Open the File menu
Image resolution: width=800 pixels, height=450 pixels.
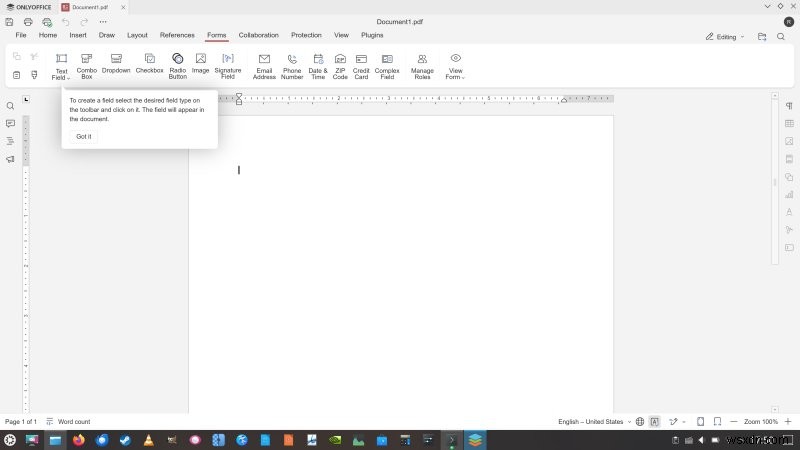point(21,35)
